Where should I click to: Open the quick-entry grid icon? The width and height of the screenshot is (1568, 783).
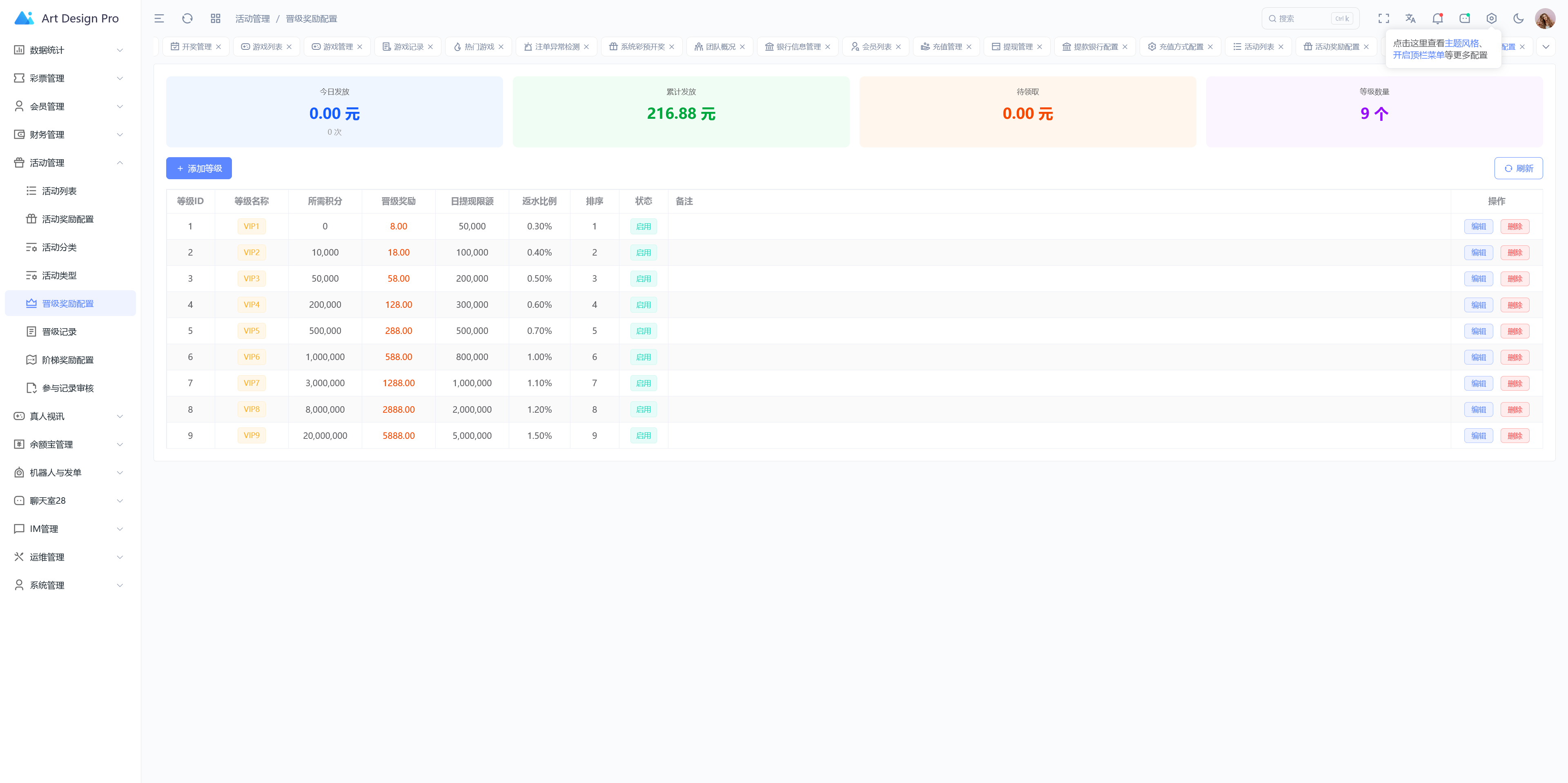[216, 18]
